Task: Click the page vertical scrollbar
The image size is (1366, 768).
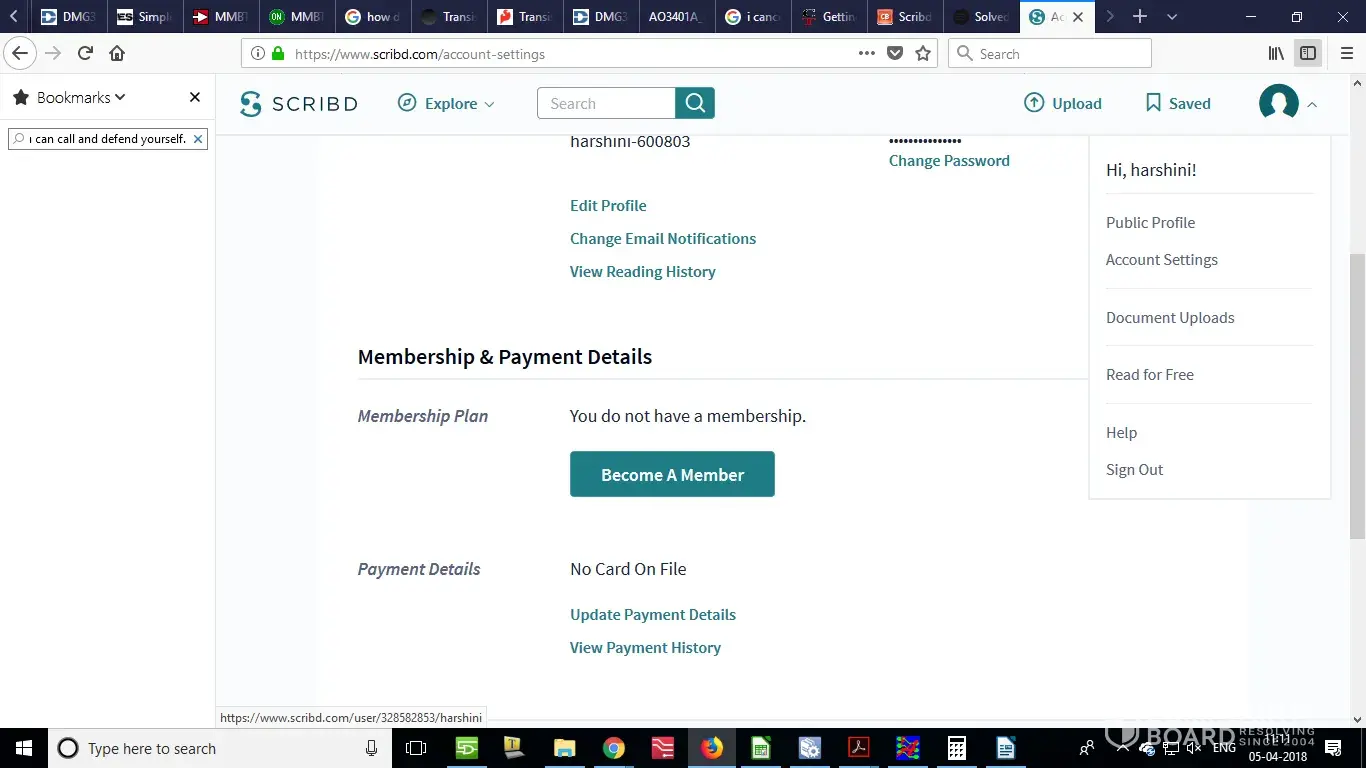Action: pos(1357,395)
